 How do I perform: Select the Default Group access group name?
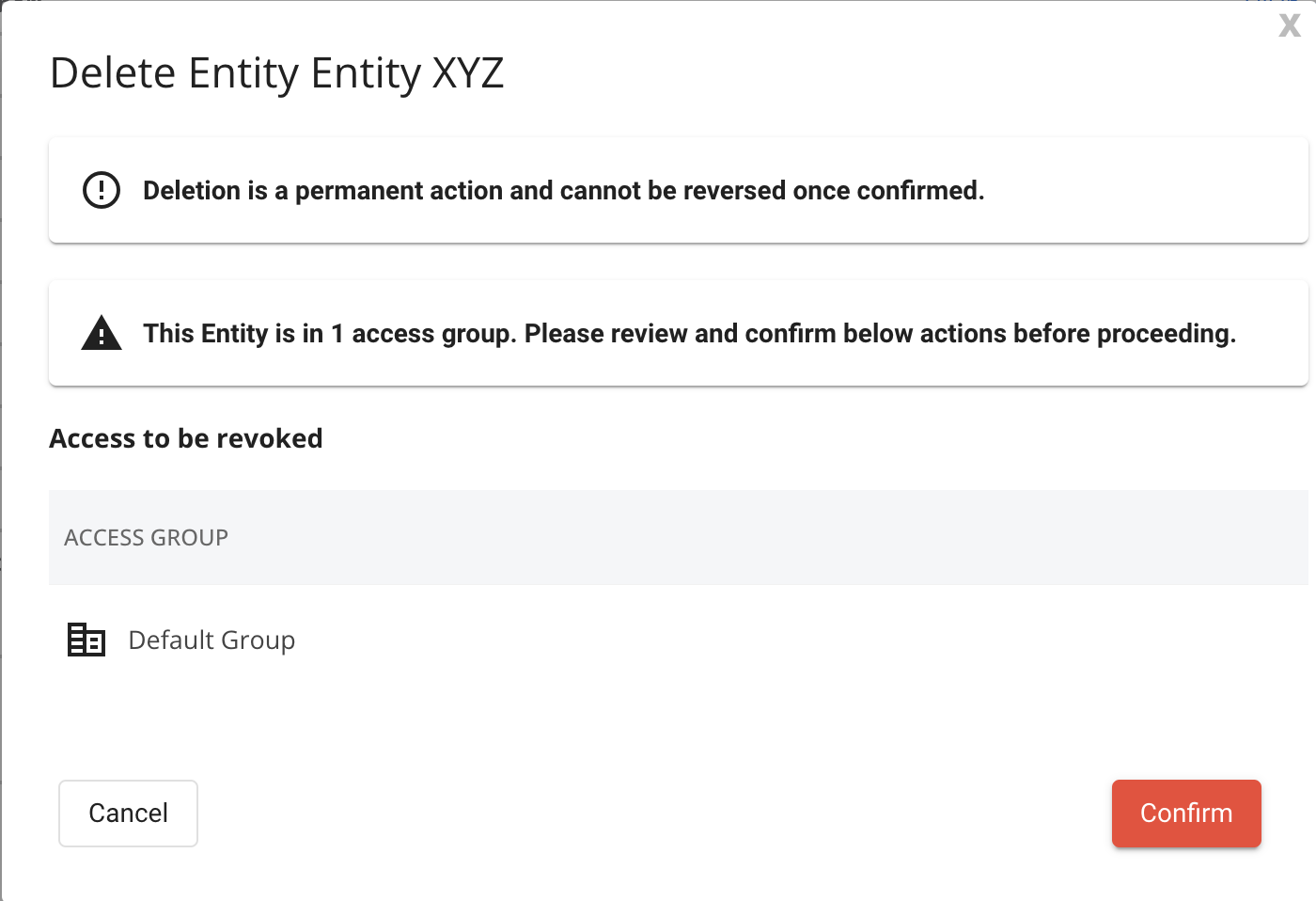(211, 640)
